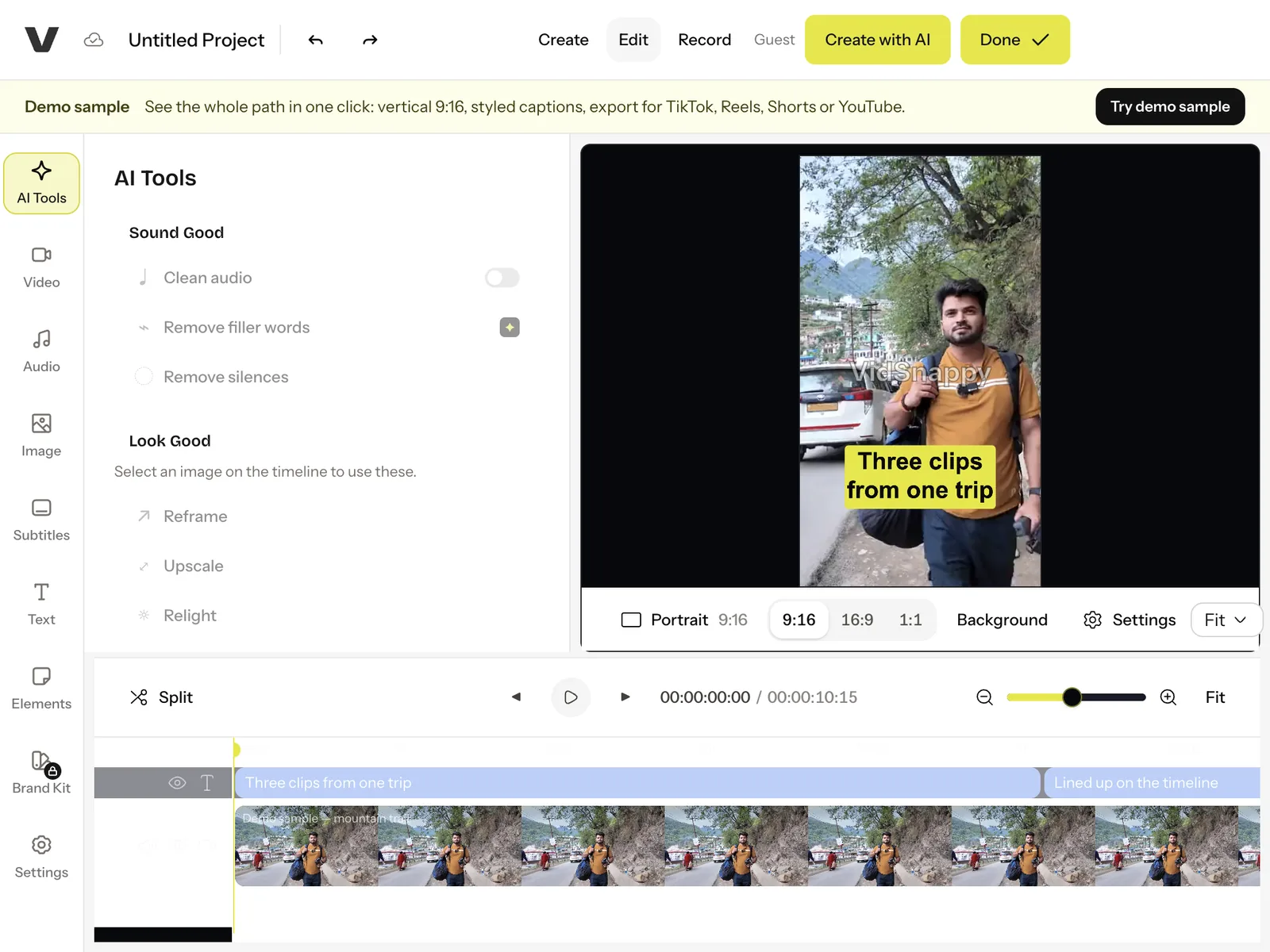Skip forward with the right triangle

(625, 697)
